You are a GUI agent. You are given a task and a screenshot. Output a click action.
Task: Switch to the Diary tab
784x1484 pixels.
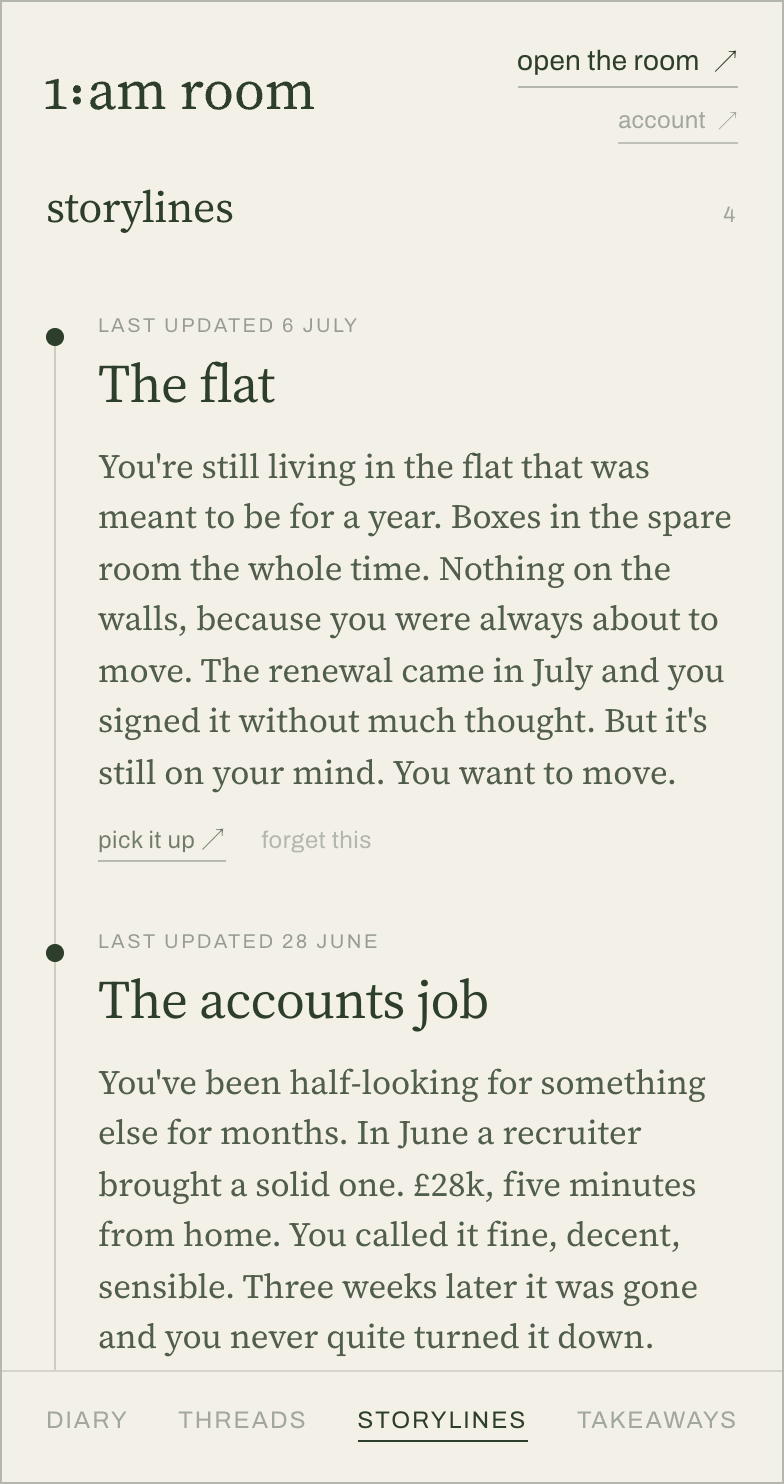pyautogui.click(x=87, y=1420)
